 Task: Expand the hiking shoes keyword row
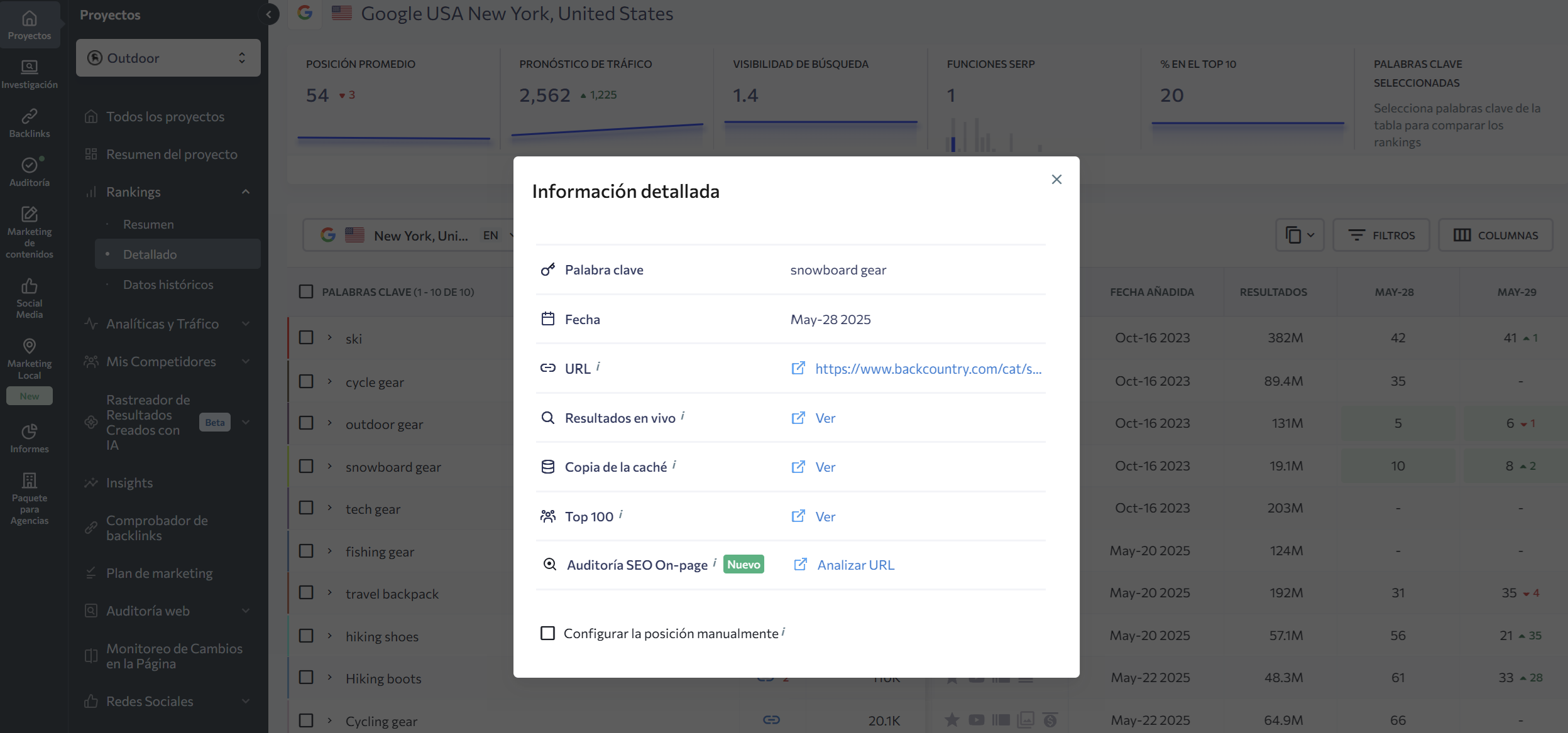329,636
